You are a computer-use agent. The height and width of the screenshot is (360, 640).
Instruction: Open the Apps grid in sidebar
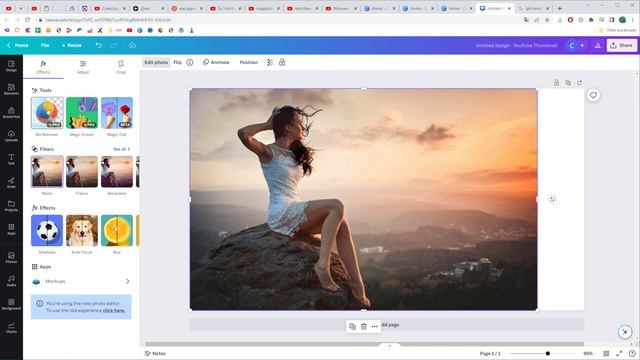click(x=11, y=229)
